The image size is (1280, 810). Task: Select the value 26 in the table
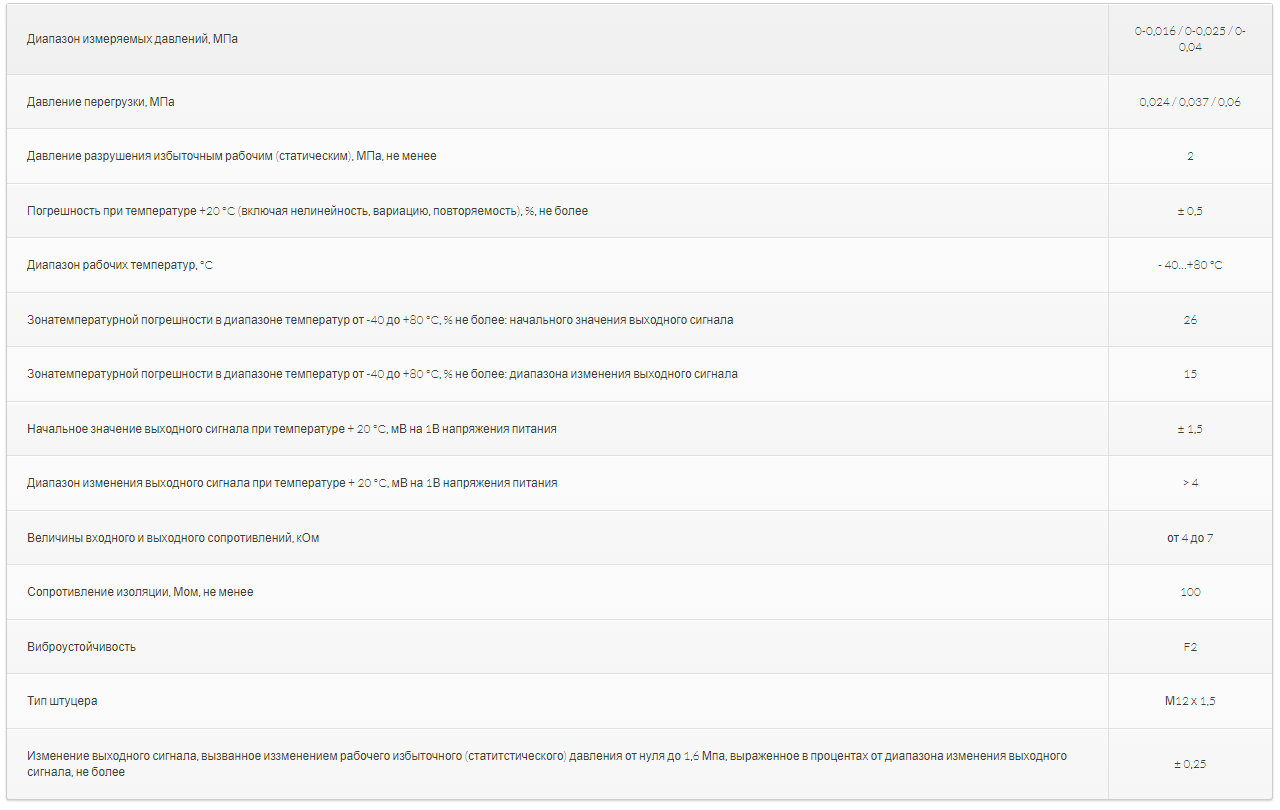point(1189,320)
